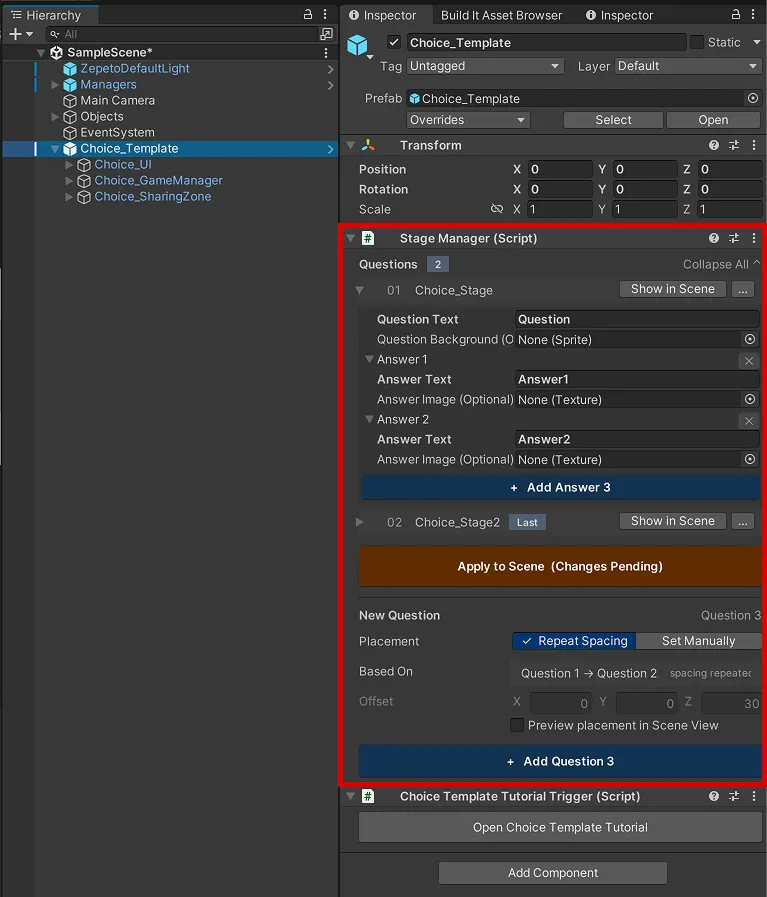
Task: Expand question 02 Choice_Stage2
Action: [x=360, y=522]
